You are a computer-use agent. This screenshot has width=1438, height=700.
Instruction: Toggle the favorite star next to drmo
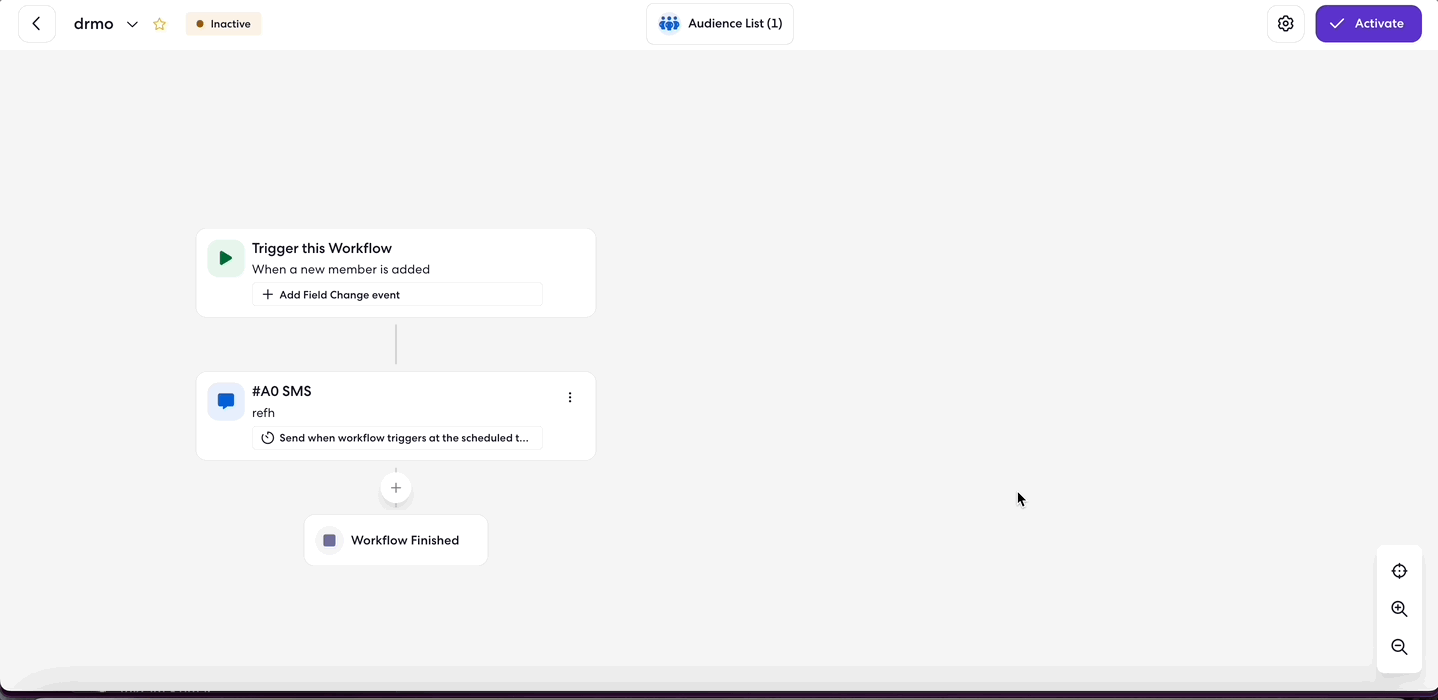[159, 23]
